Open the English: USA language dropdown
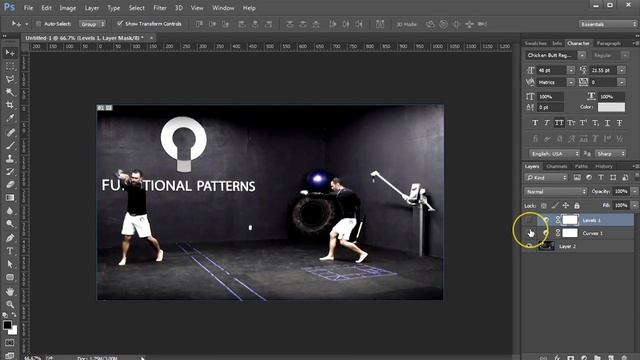The width and height of the screenshot is (640, 360). click(554, 154)
